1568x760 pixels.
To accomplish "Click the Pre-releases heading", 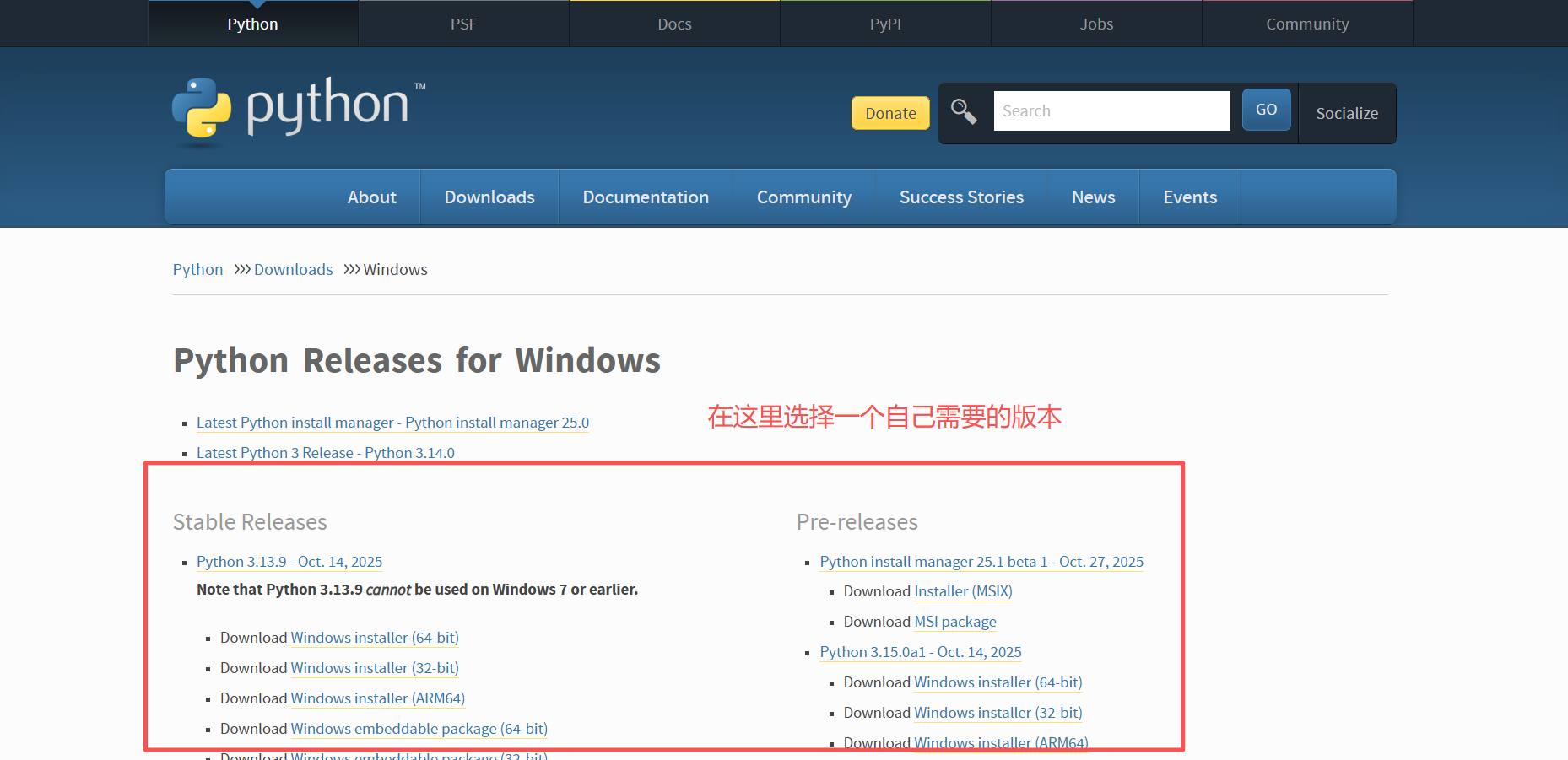I will 857,522.
